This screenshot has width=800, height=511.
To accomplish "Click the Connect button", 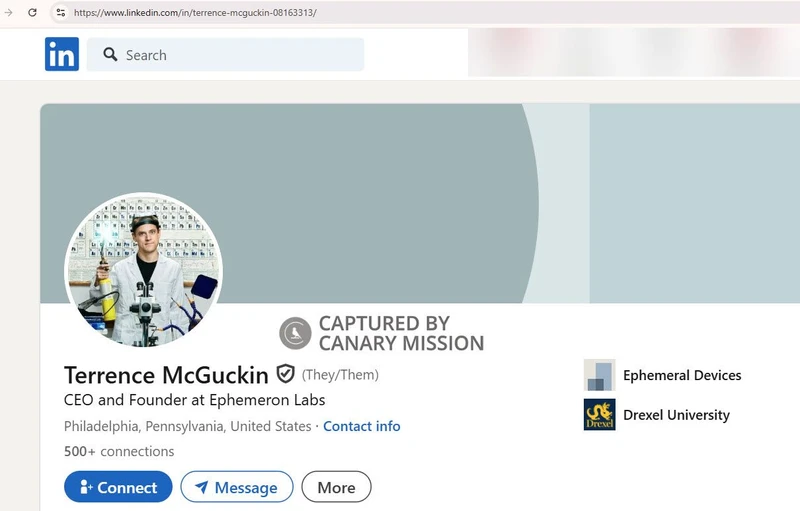I will coord(118,487).
